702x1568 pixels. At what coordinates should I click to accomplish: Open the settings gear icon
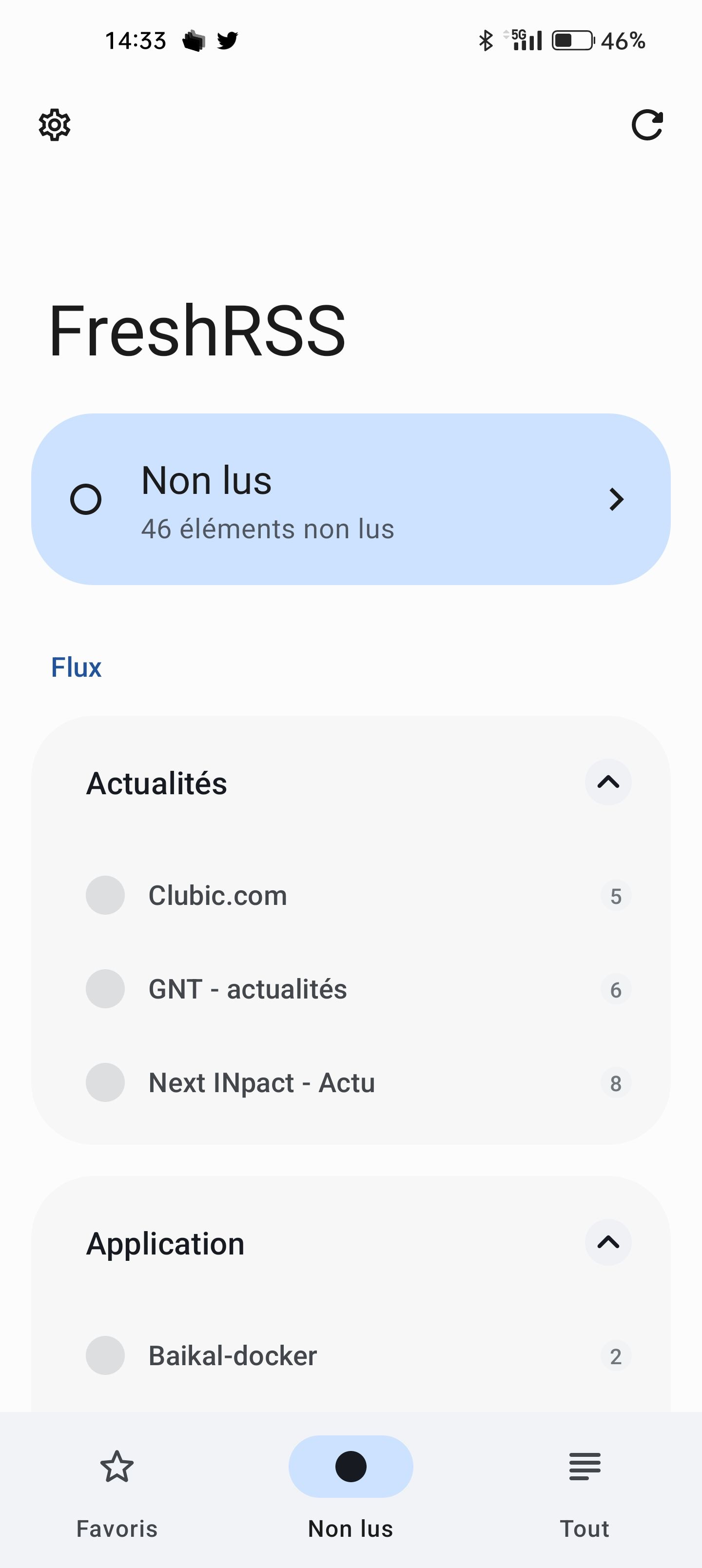(x=55, y=125)
